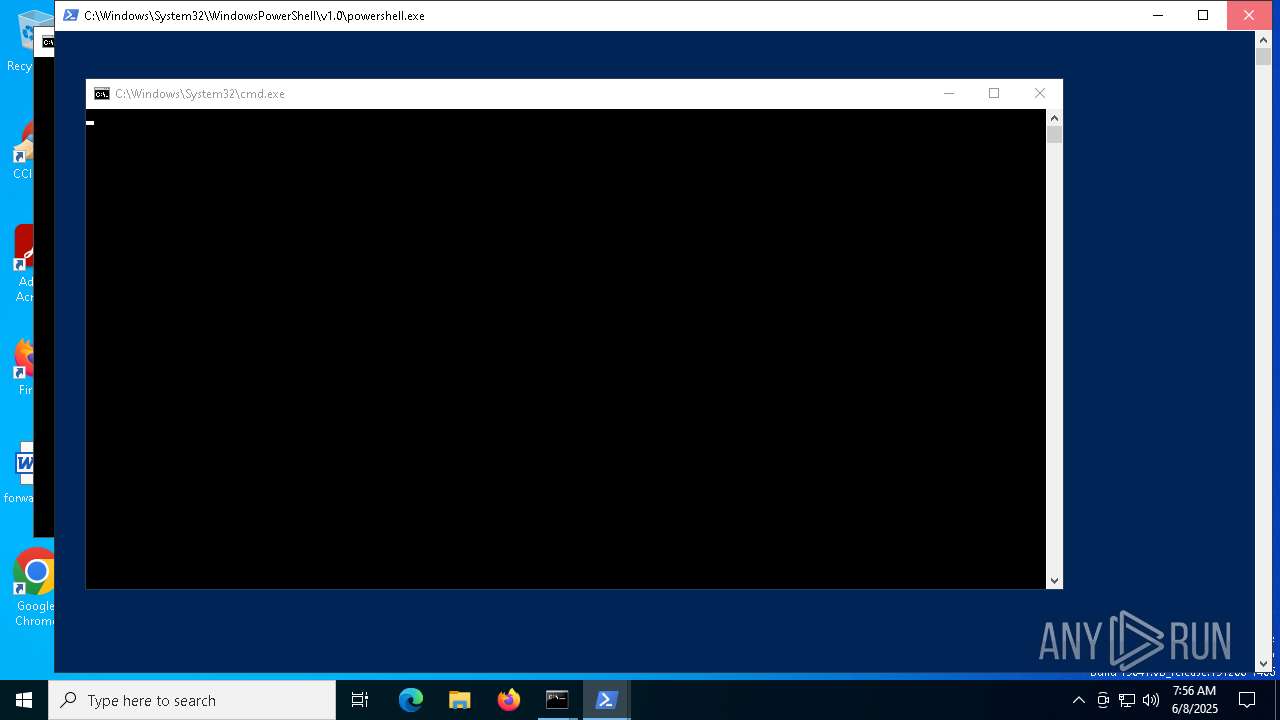
Task: Click PowerShell scrollbar up arrow
Action: coord(1263,39)
